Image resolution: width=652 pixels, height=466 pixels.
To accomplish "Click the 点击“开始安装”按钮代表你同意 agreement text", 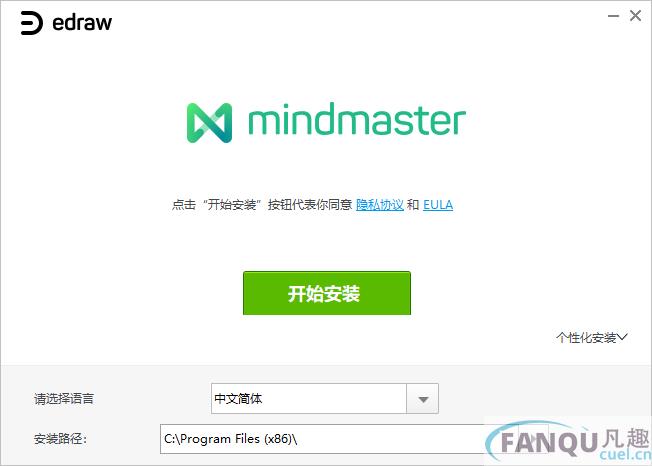I will pos(262,205).
